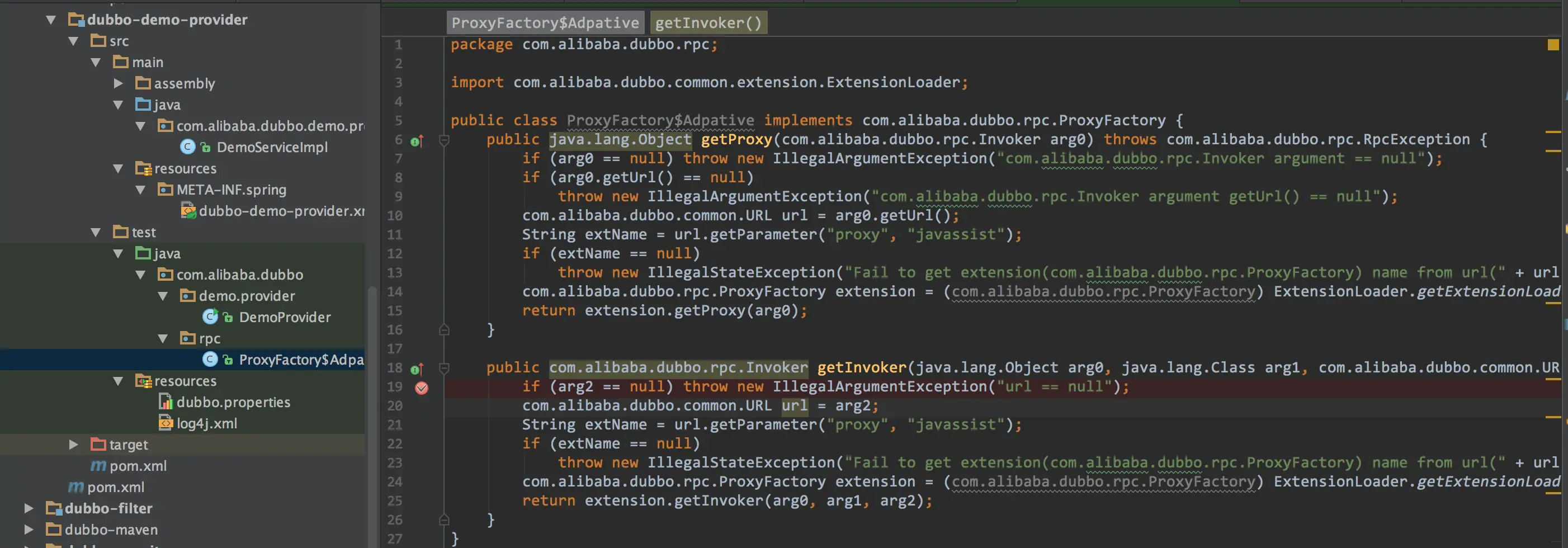Click the implements-method gutter icon beside getInvoker
The height and width of the screenshot is (548, 1568).
417,369
